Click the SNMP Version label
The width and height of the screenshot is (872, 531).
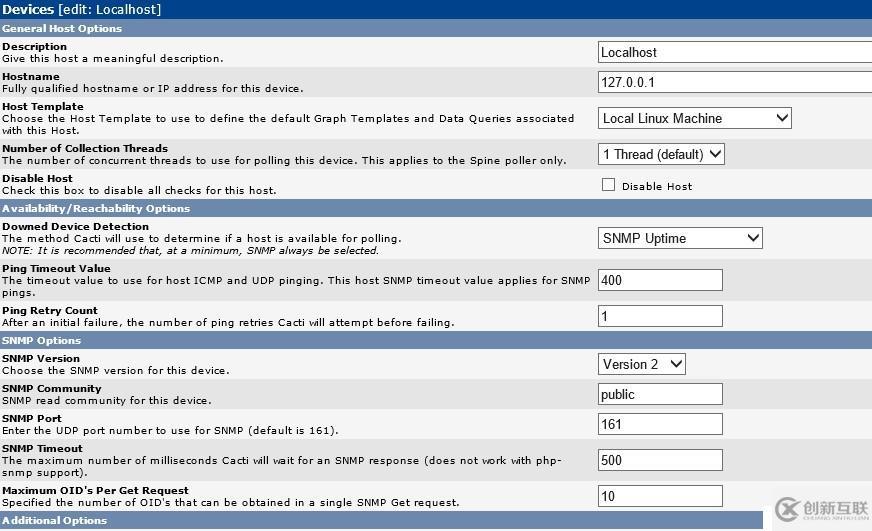[41, 359]
